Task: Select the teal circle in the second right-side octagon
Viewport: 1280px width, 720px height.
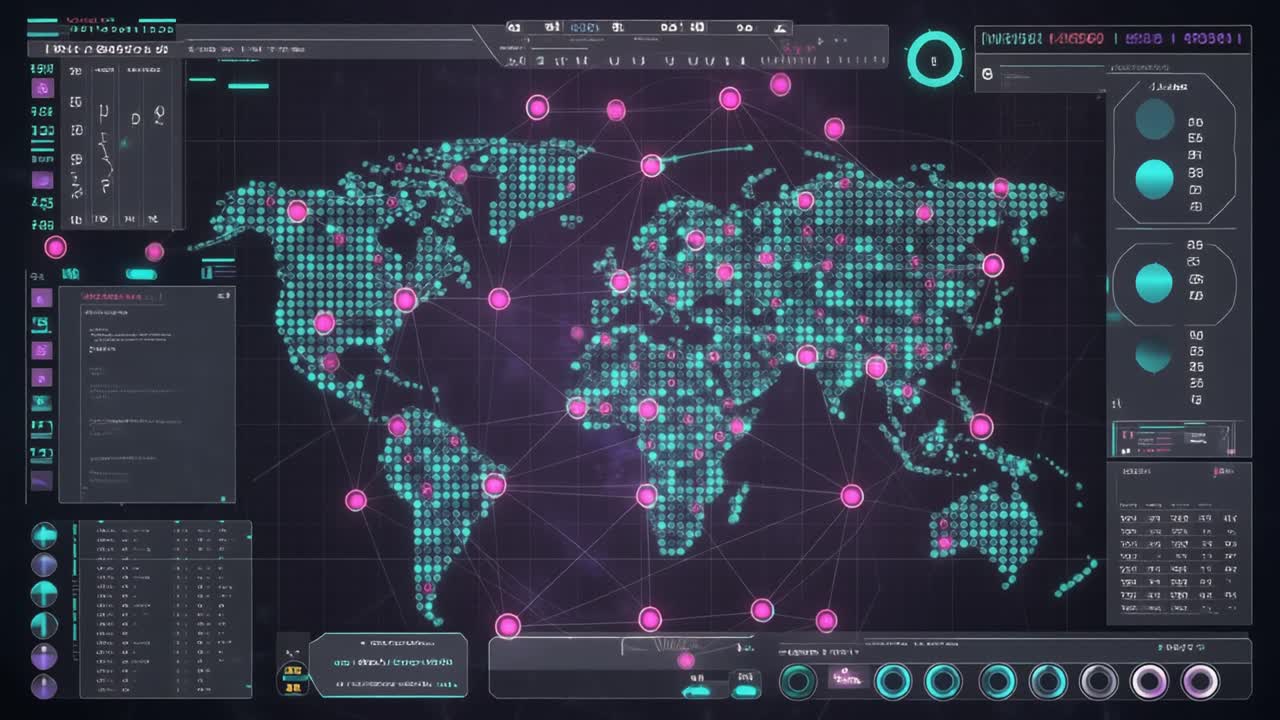Action: click(1154, 284)
